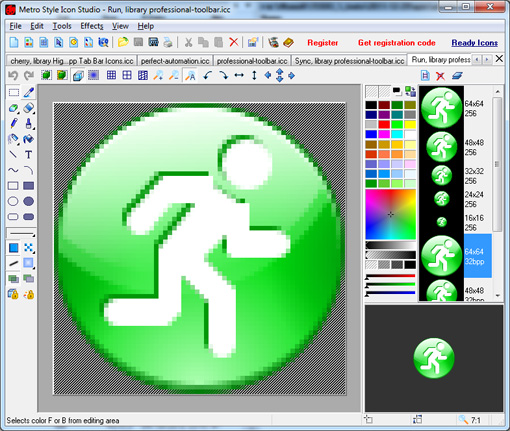Click the rotate left arrow icon
The height and width of the screenshot is (431, 510).
208,76
